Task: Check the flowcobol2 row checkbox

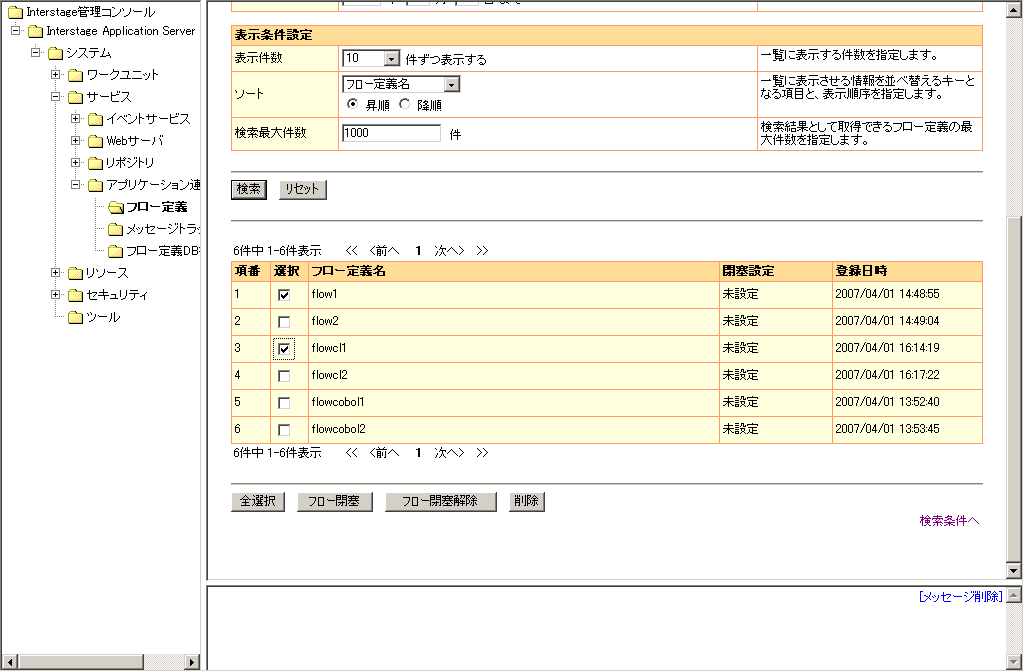Action: tap(284, 430)
